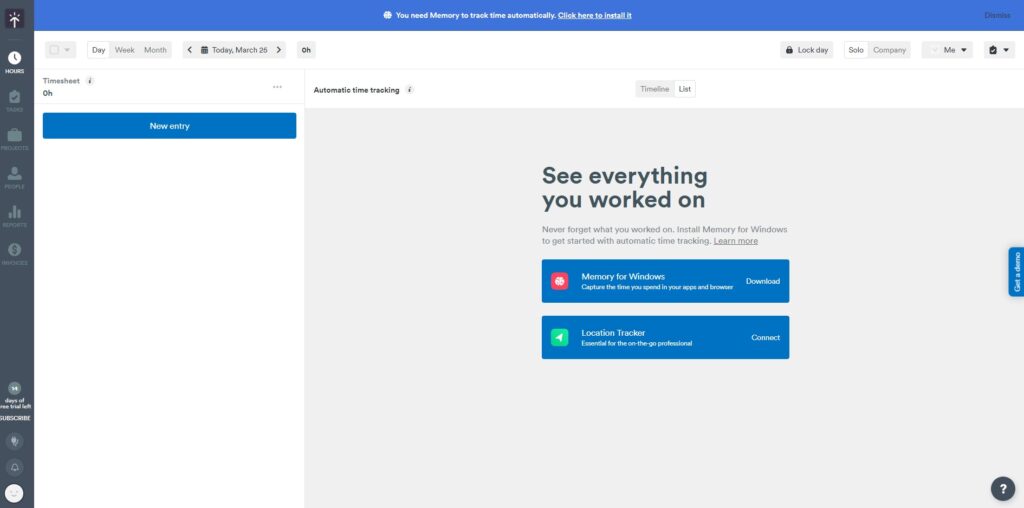Click the Memory for Windows brain icon

560,281
